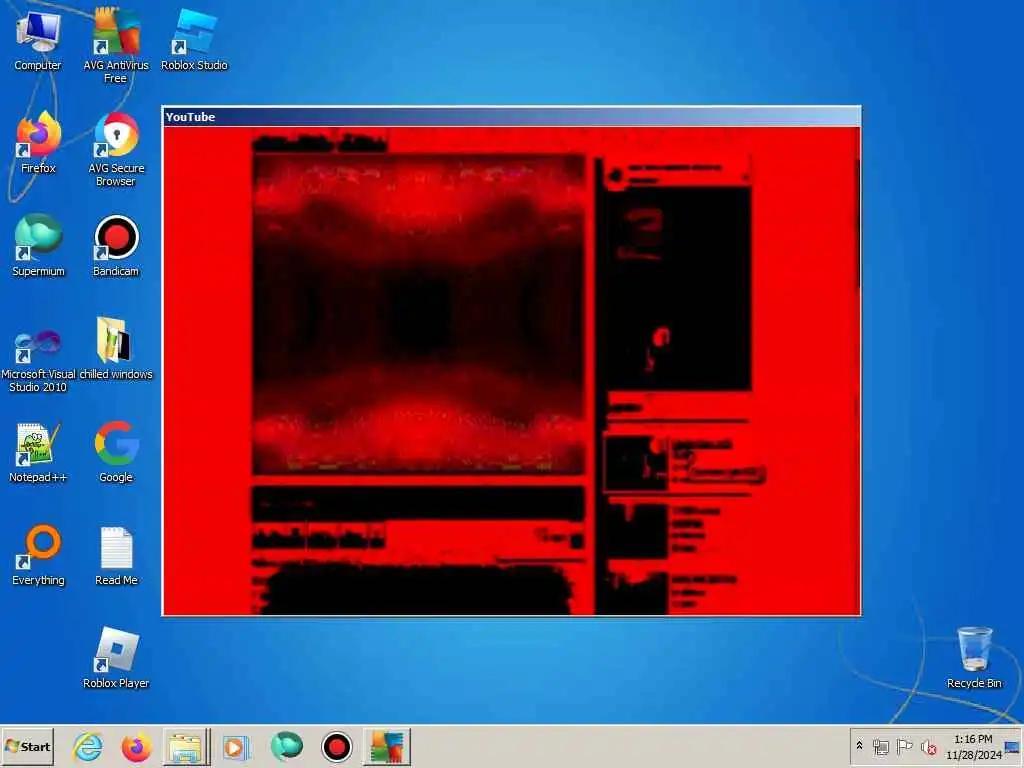Switch to Bandicam in the taskbar
The width and height of the screenshot is (1024, 768).
337,746
